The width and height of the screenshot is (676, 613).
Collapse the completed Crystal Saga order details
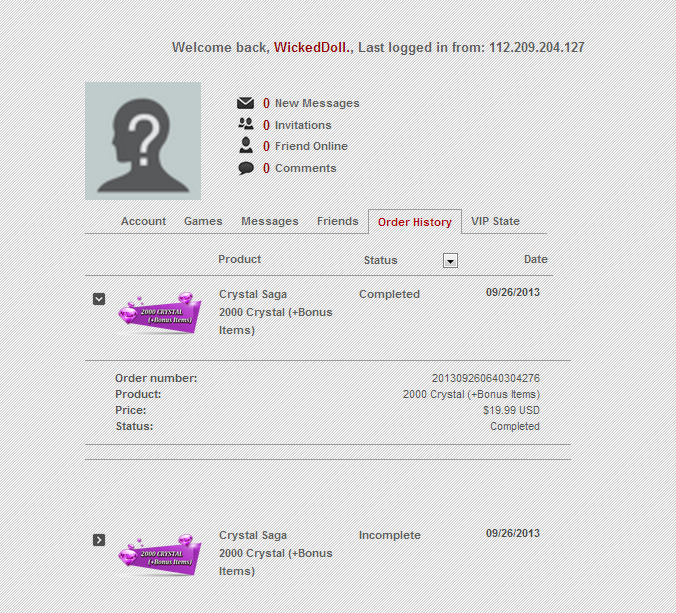pos(99,299)
